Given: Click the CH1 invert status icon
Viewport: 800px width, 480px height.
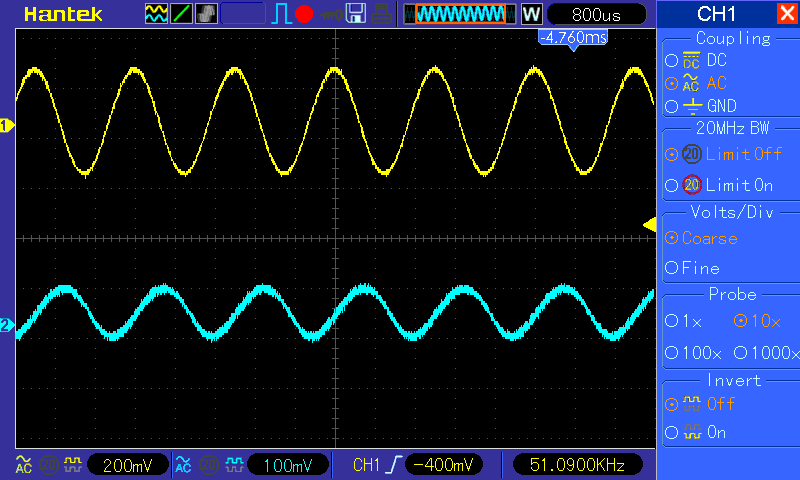Looking at the screenshot, I should (x=73, y=465).
